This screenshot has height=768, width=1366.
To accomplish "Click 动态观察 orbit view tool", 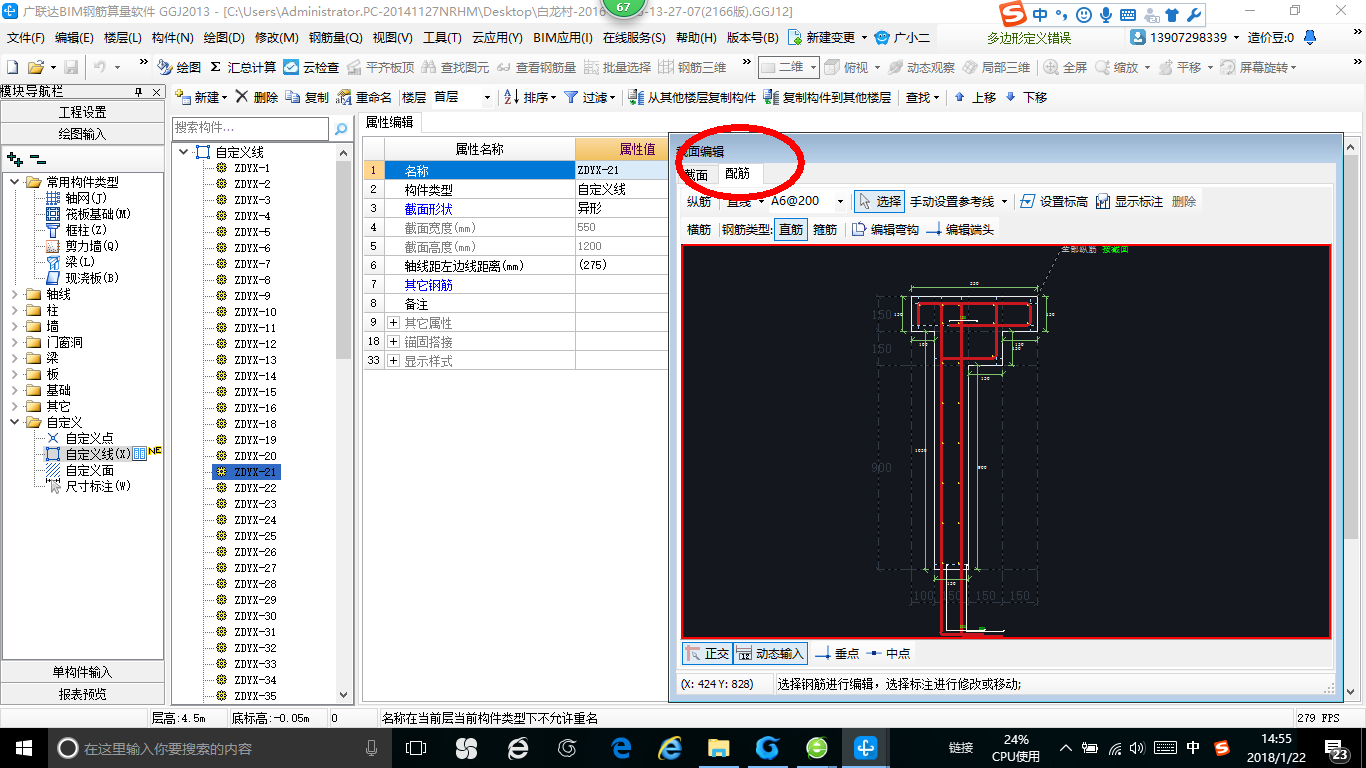I will 920,67.
